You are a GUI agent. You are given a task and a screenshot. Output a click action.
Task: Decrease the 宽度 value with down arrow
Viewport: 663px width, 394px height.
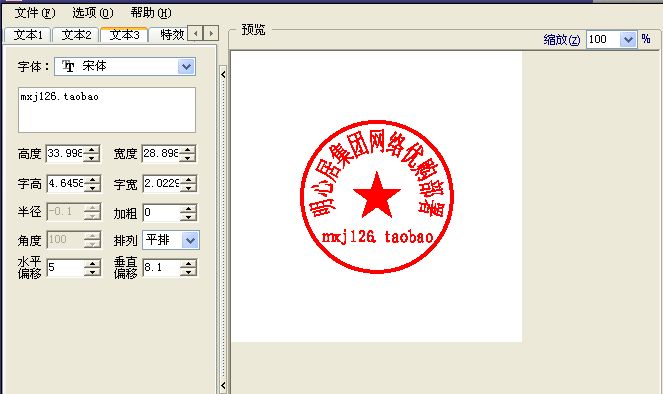(x=188, y=158)
